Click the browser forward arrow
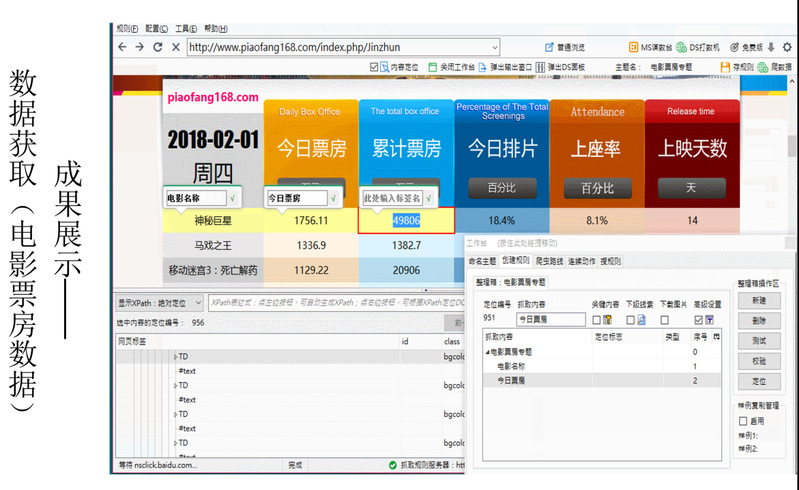The image size is (799, 490). pyautogui.click(x=140, y=47)
